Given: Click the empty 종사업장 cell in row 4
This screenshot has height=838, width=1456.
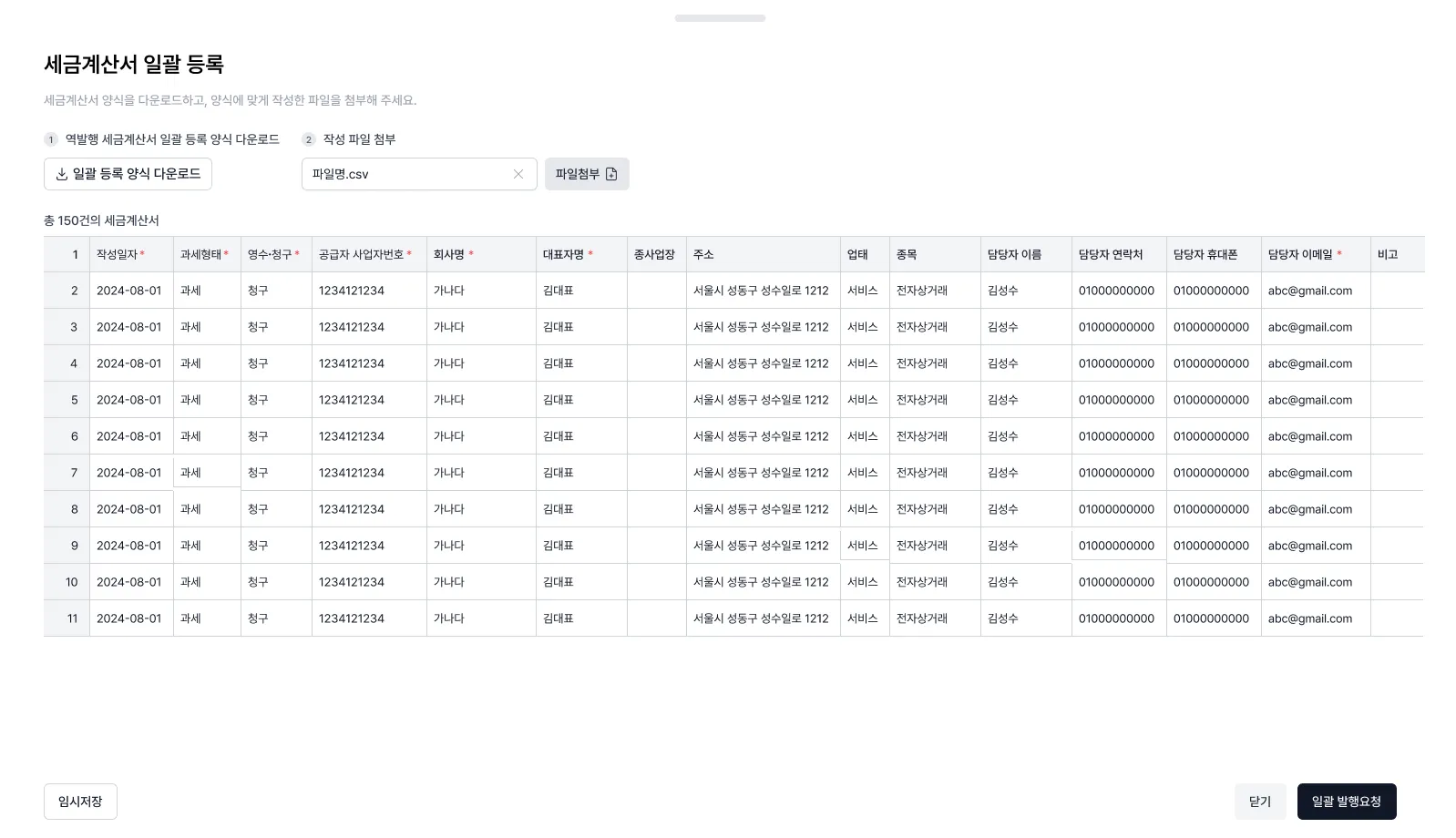Looking at the screenshot, I should point(656,363).
